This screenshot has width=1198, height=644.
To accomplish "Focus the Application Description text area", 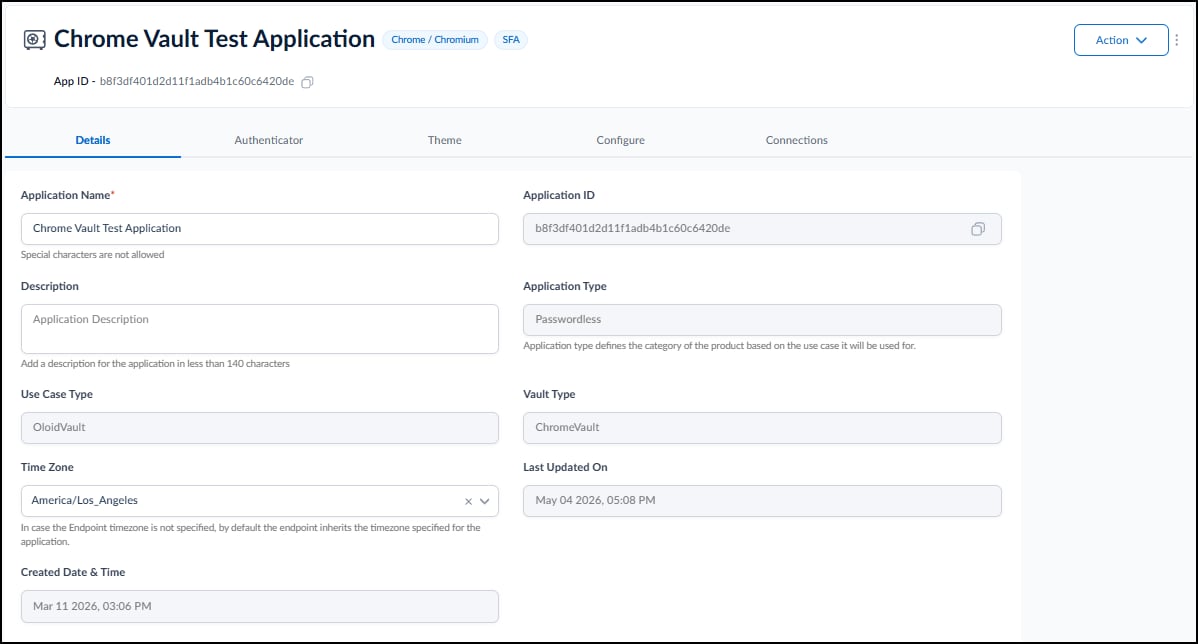I will pos(260,328).
